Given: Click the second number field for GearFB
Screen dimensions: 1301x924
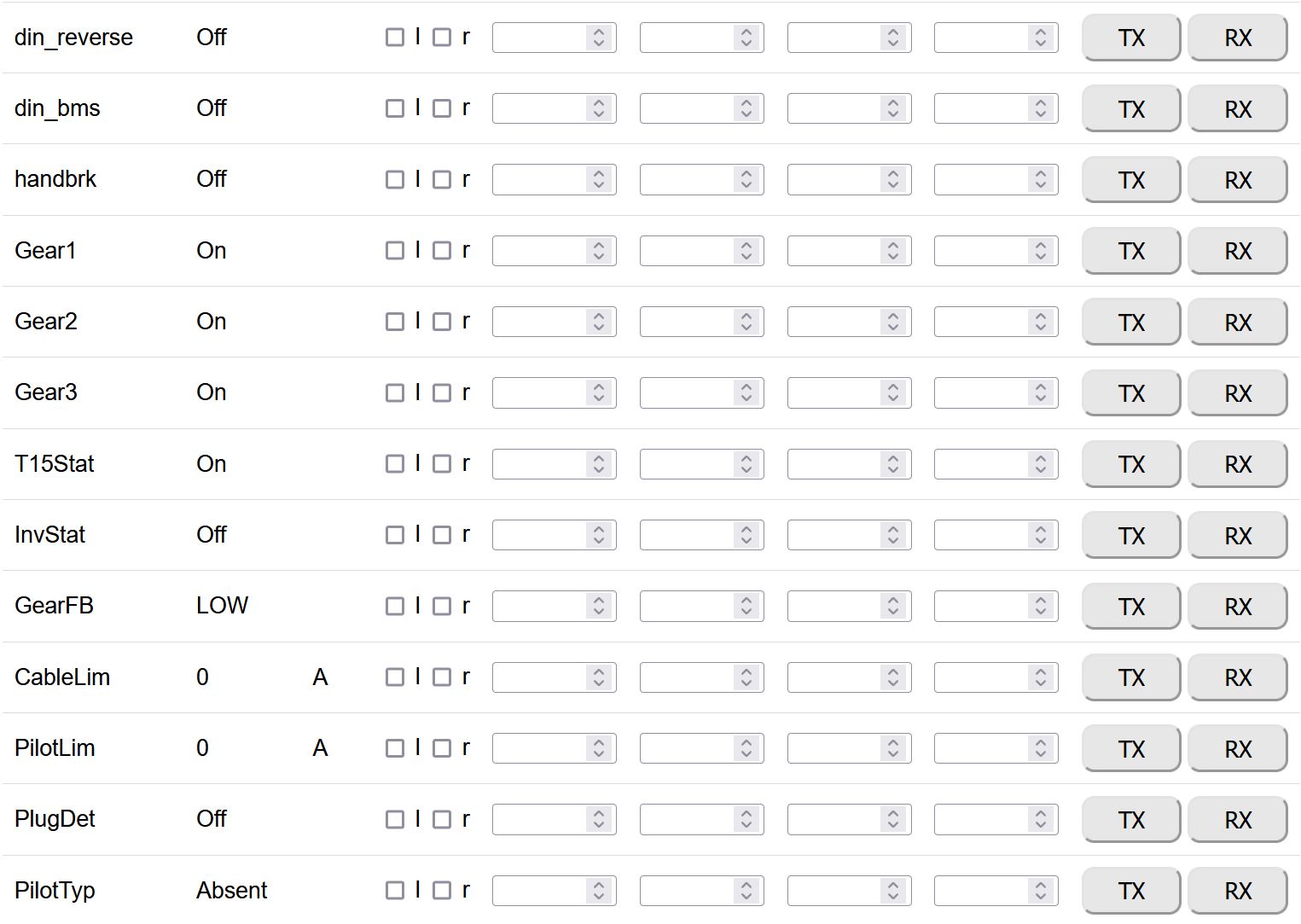Looking at the screenshot, I should pos(687,607).
